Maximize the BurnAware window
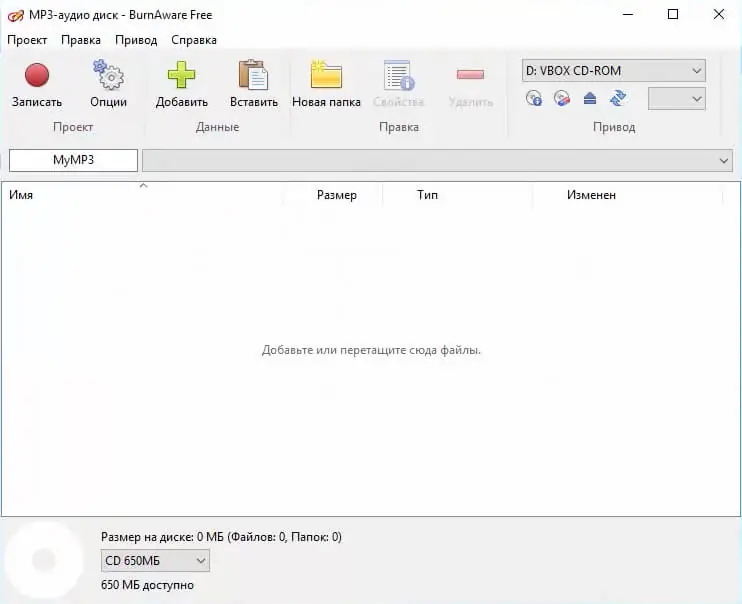Image resolution: width=742 pixels, height=604 pixels. [x=673, y=15]
